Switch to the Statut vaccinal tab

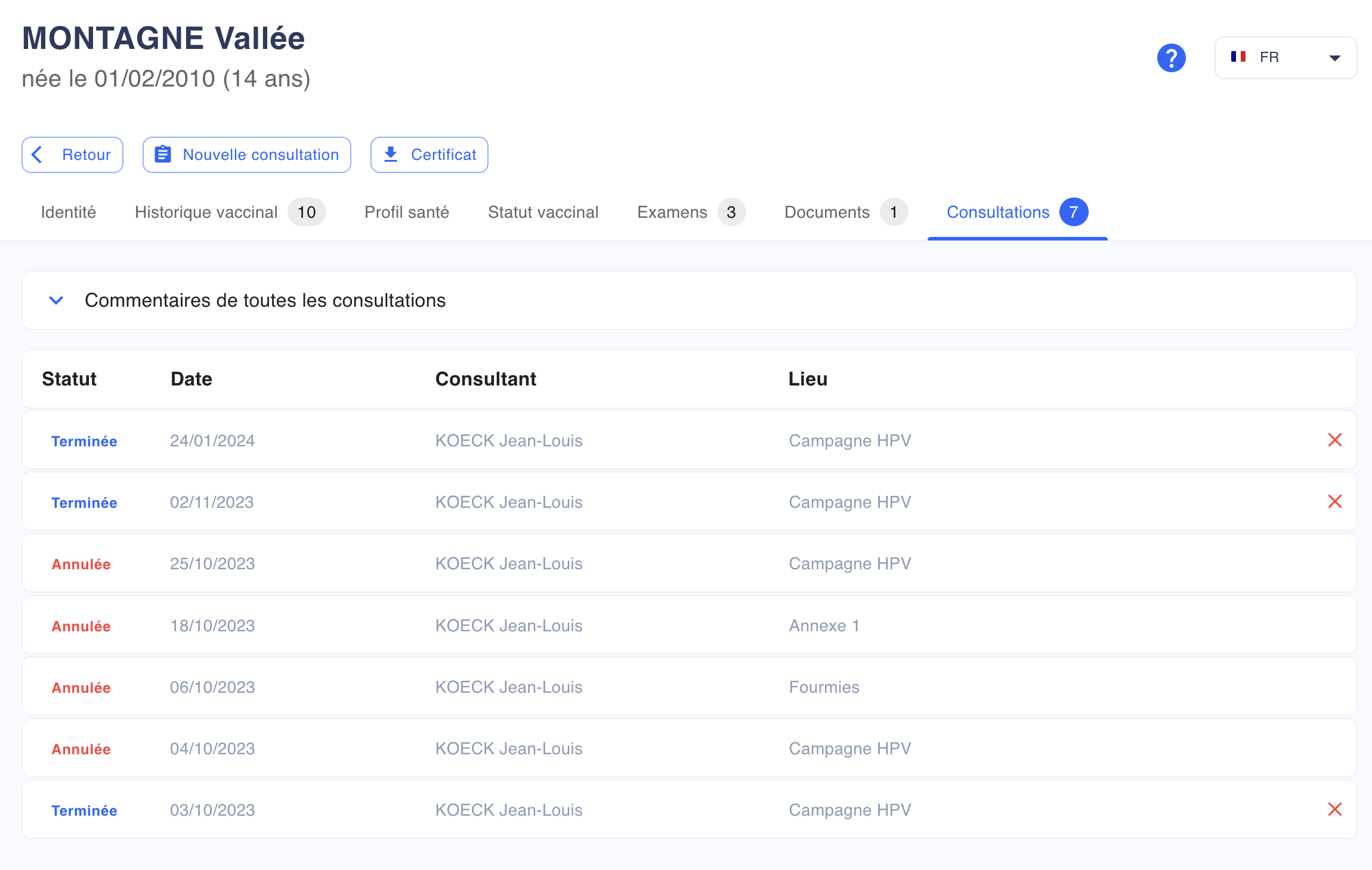(543, 212)
